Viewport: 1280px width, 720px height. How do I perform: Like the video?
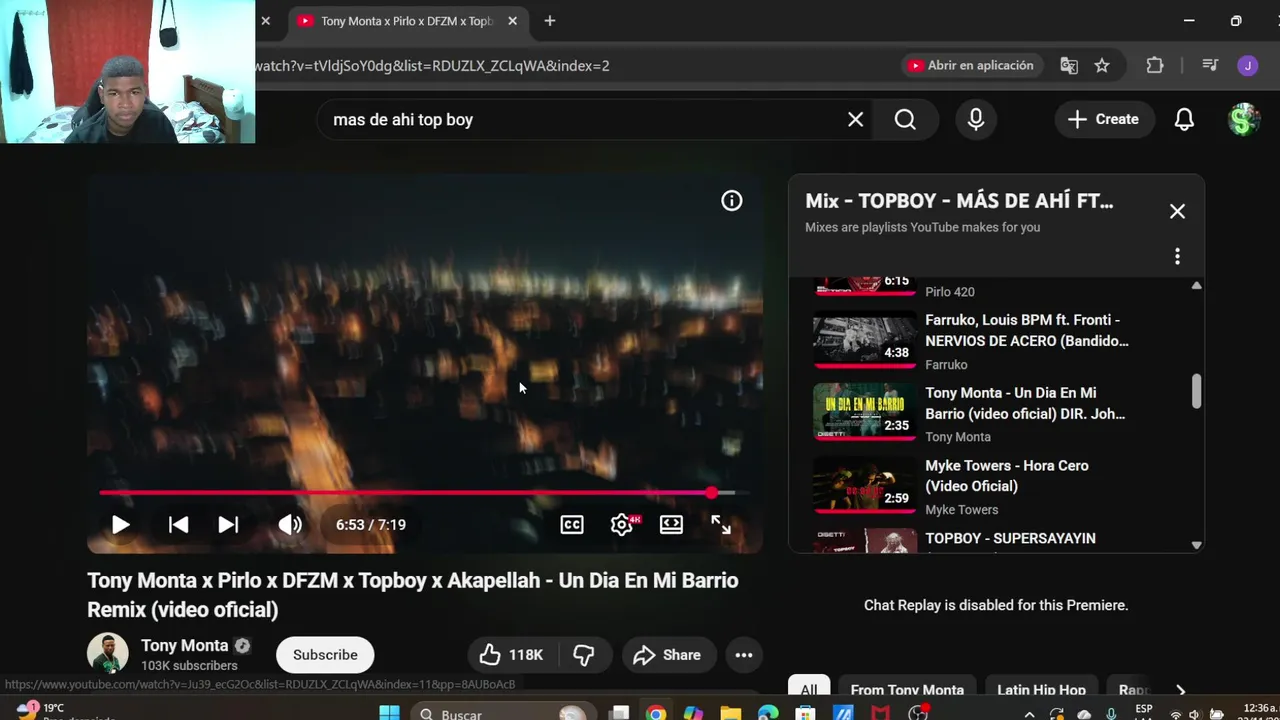point(511,655)
